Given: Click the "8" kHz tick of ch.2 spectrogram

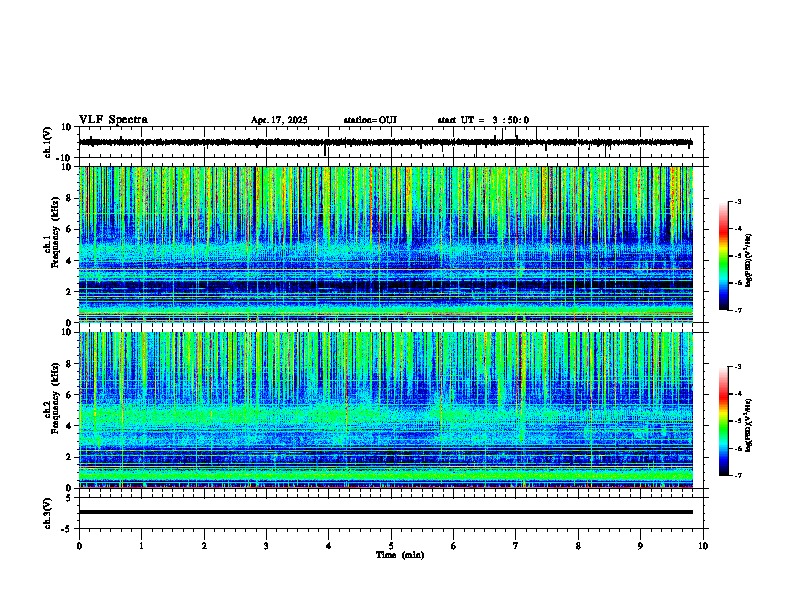Looking at the screenshot, I should [x=69, y=364].
